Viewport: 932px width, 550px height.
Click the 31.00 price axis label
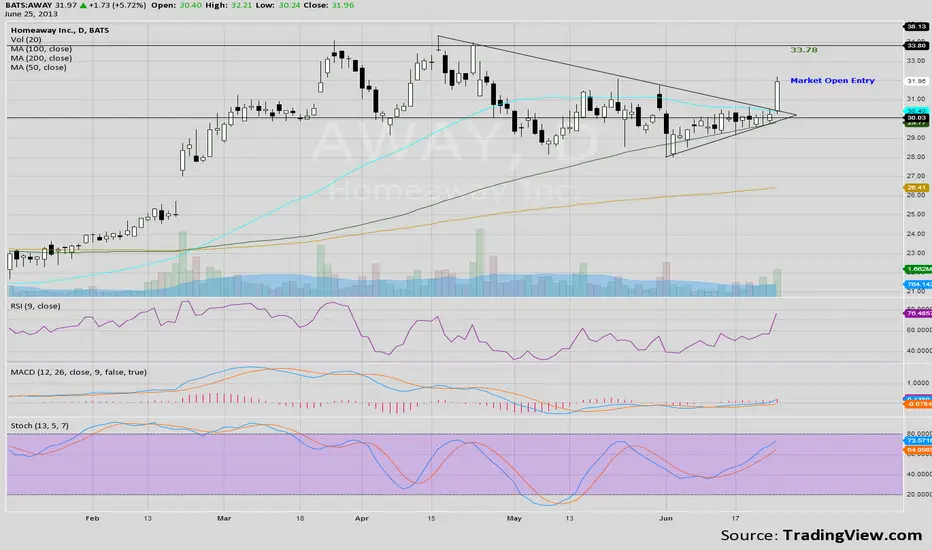coord(916,99)
